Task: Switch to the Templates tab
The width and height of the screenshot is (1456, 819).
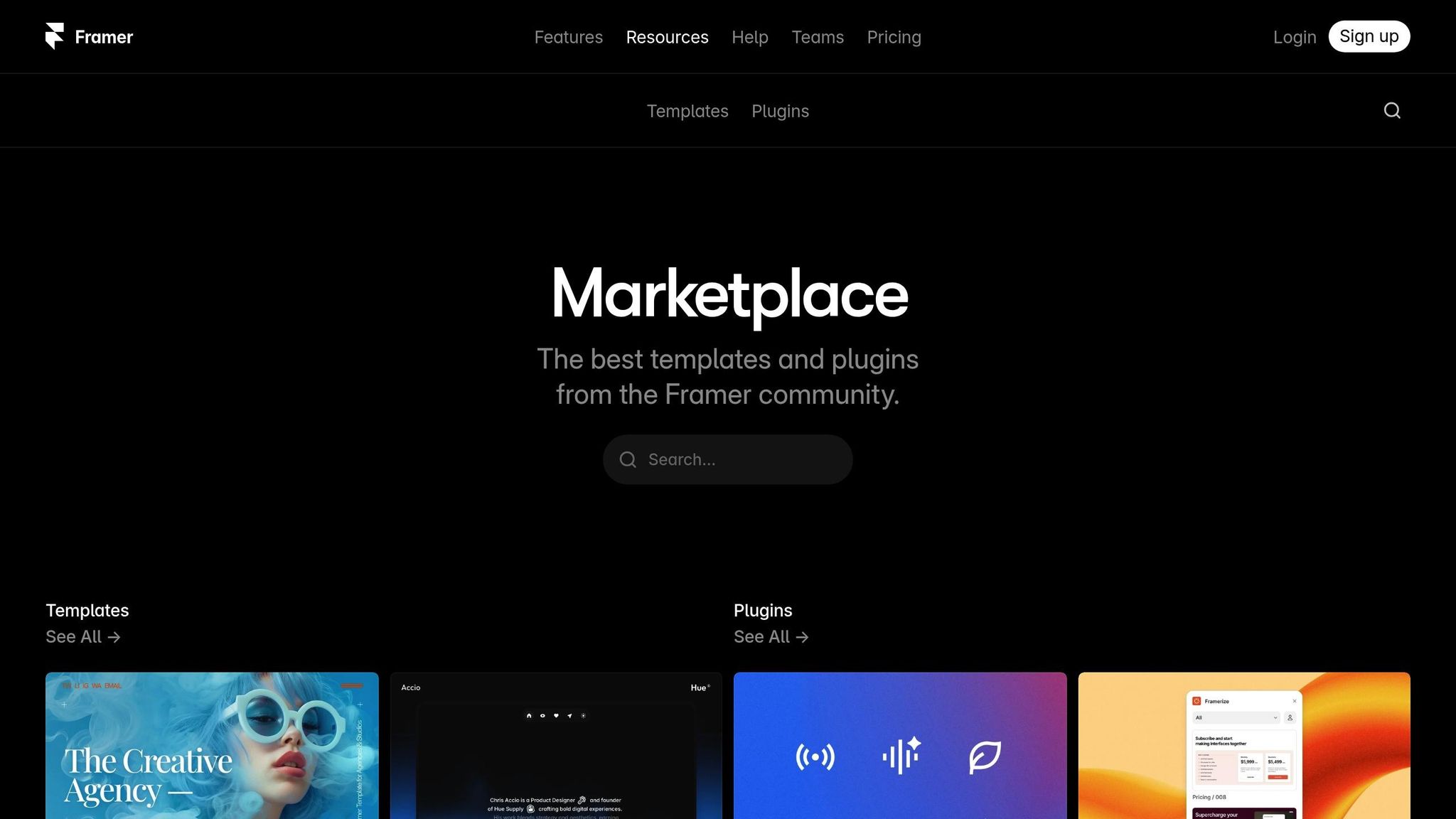Action: [687, 111]
